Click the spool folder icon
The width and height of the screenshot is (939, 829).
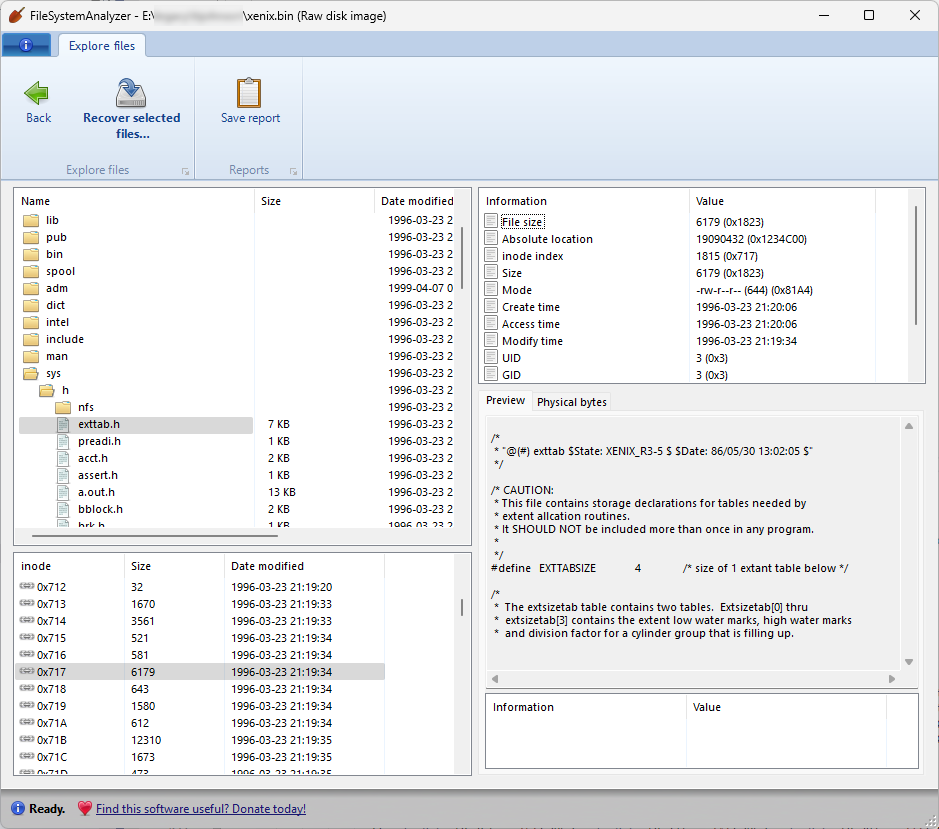coord(31,271)
